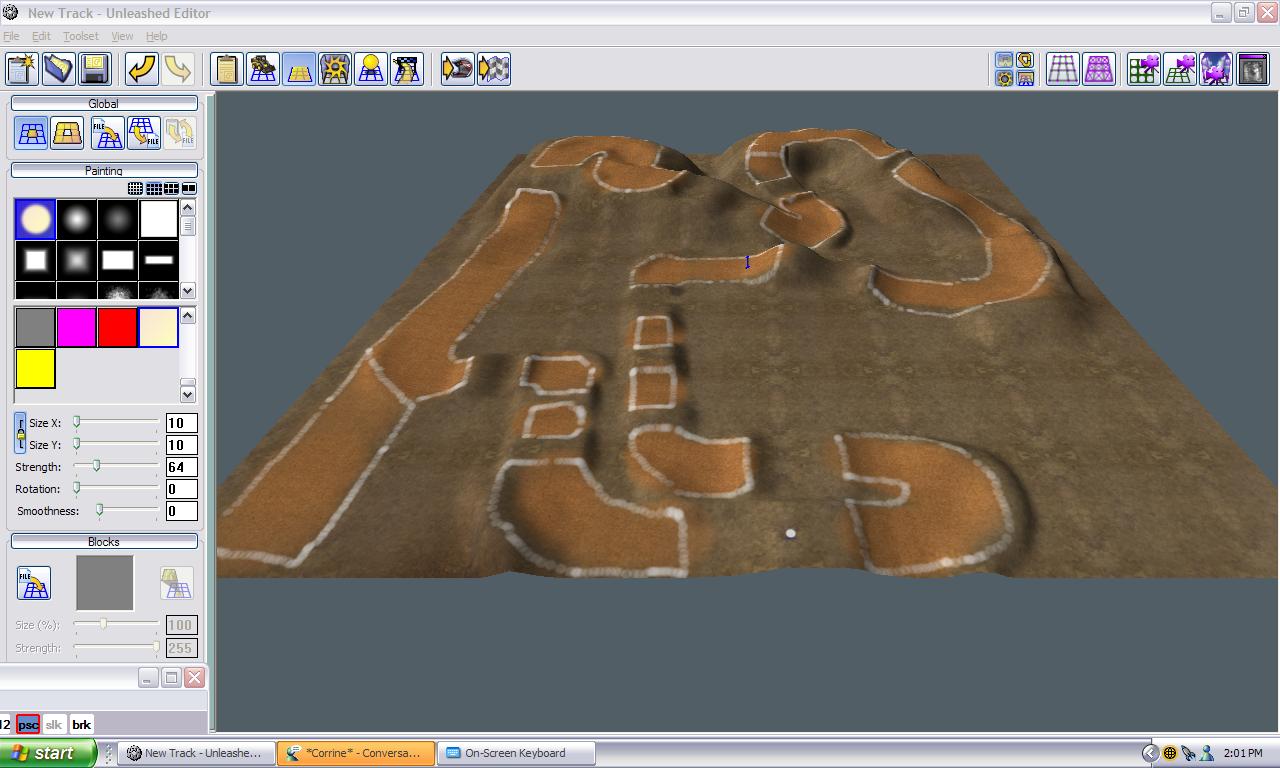This screenshot has height=768, width=1280.
Task: Select the bulldozer terrain tool
Action: click(x=263, y=69)
